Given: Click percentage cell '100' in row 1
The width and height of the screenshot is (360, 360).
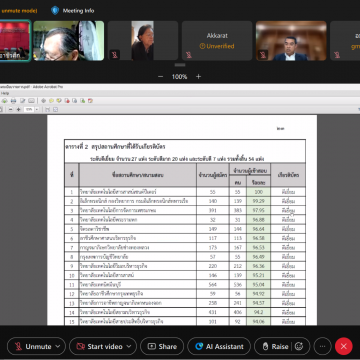Looking at the screenshot, I should pyautogui.click(x=258, y=192).
